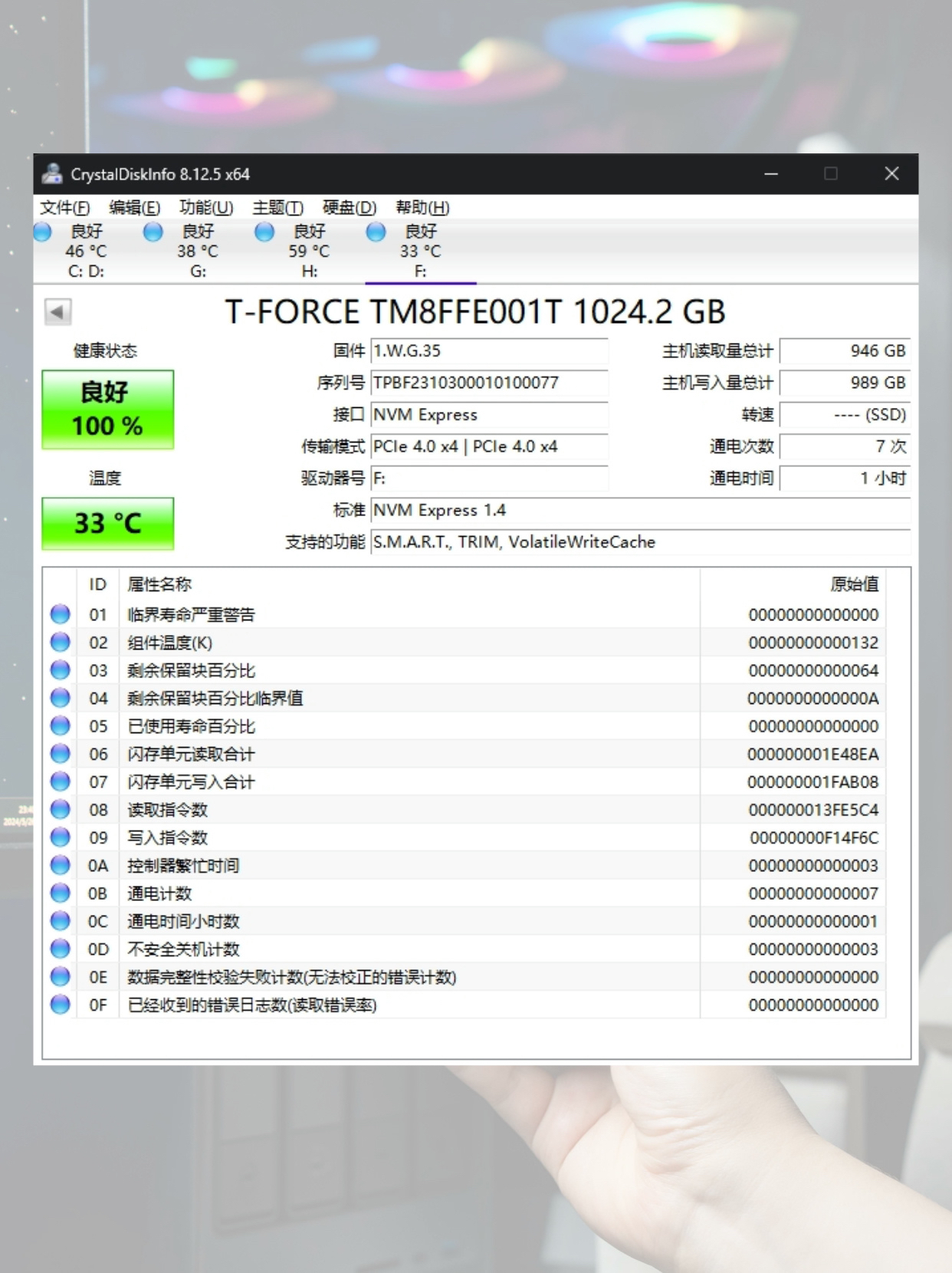Click the green 良好 100 % health button
The image size is (952, 1273).
(107, 410)
